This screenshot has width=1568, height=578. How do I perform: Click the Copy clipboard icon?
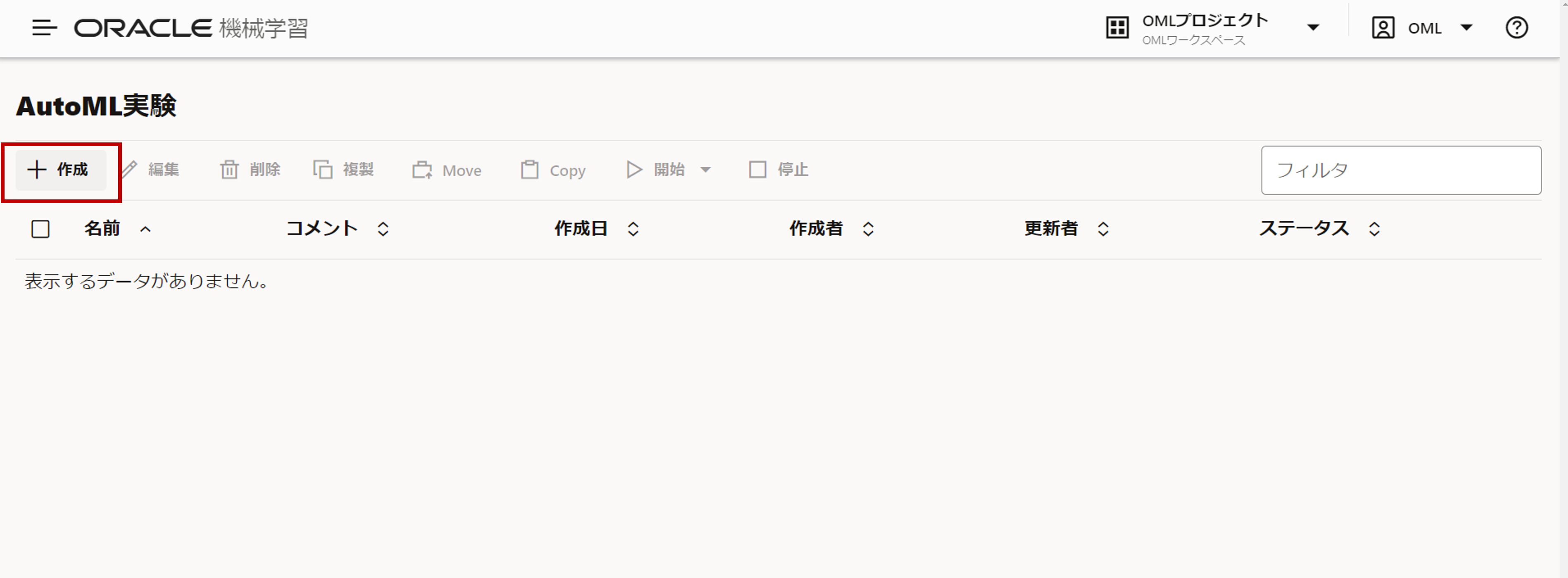click(530, 170)
